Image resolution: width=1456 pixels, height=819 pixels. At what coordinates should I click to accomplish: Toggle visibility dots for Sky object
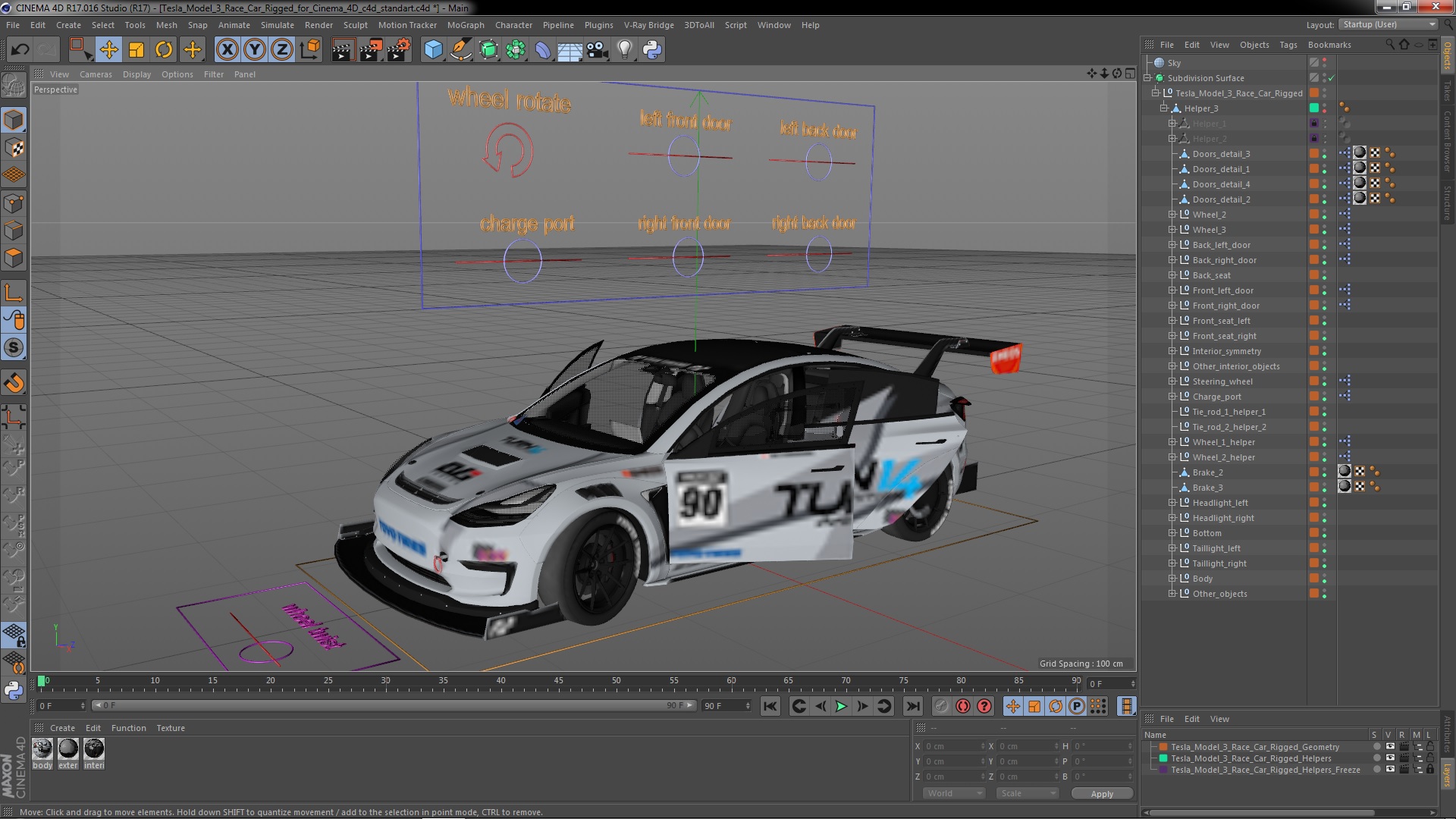pos(1325,63)
